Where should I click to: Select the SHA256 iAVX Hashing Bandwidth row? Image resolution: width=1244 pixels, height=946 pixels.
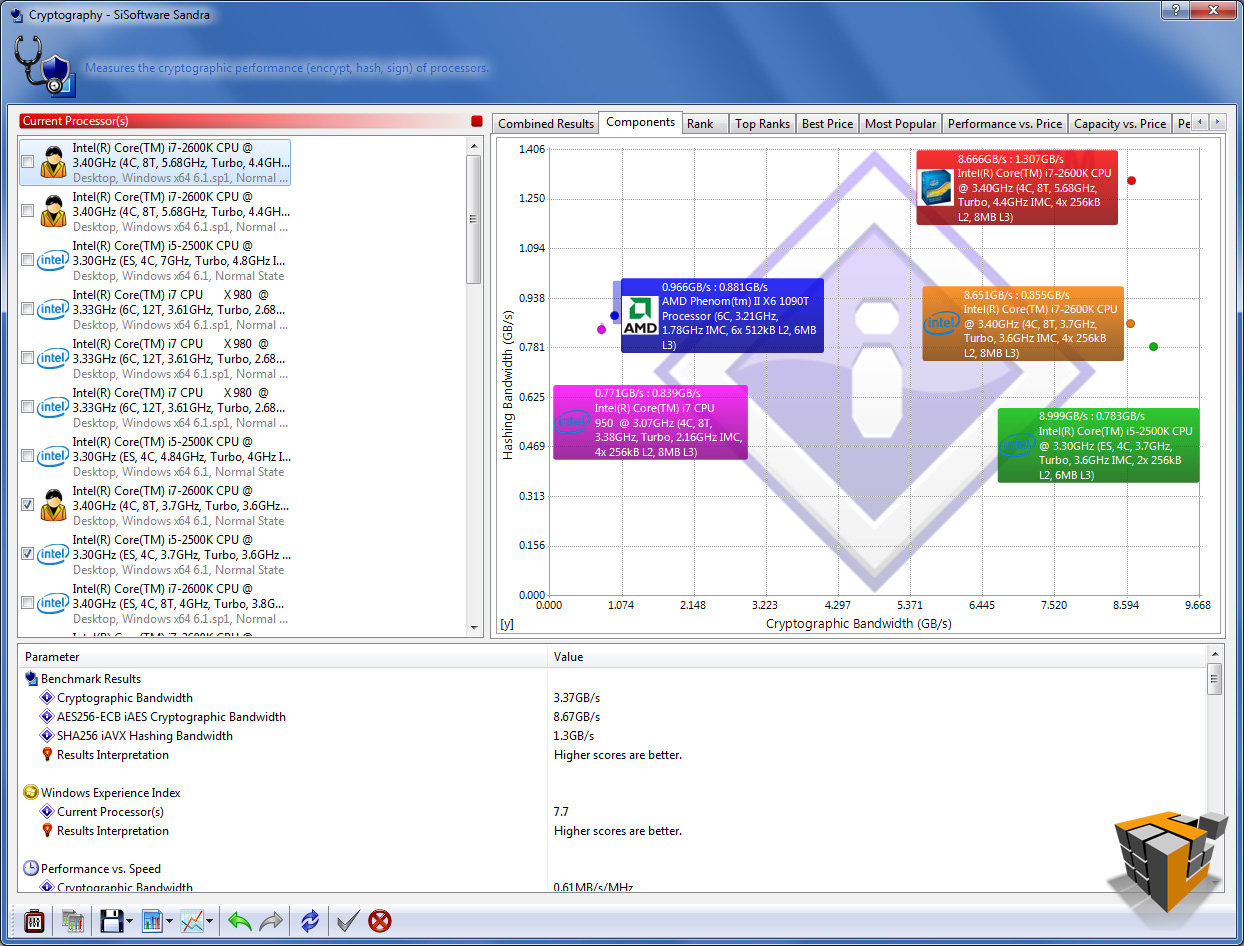[612, 736]
